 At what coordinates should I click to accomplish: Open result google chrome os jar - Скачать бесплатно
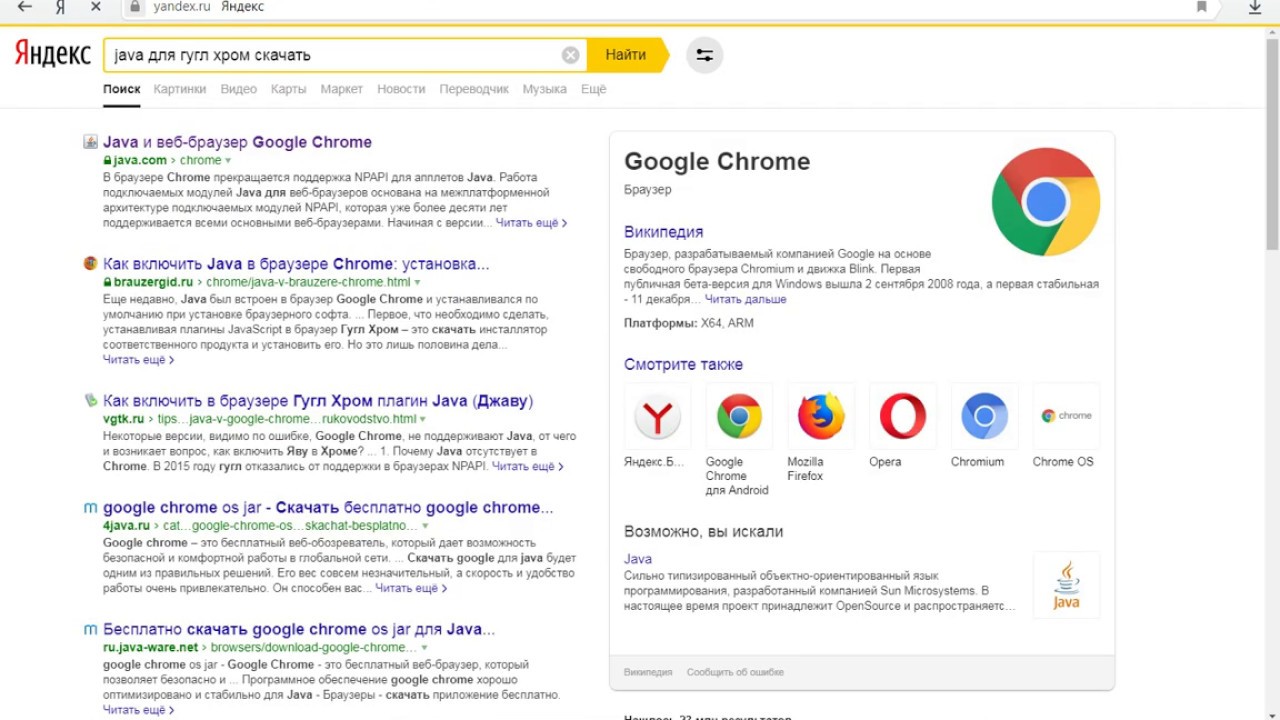coord(328,508)
